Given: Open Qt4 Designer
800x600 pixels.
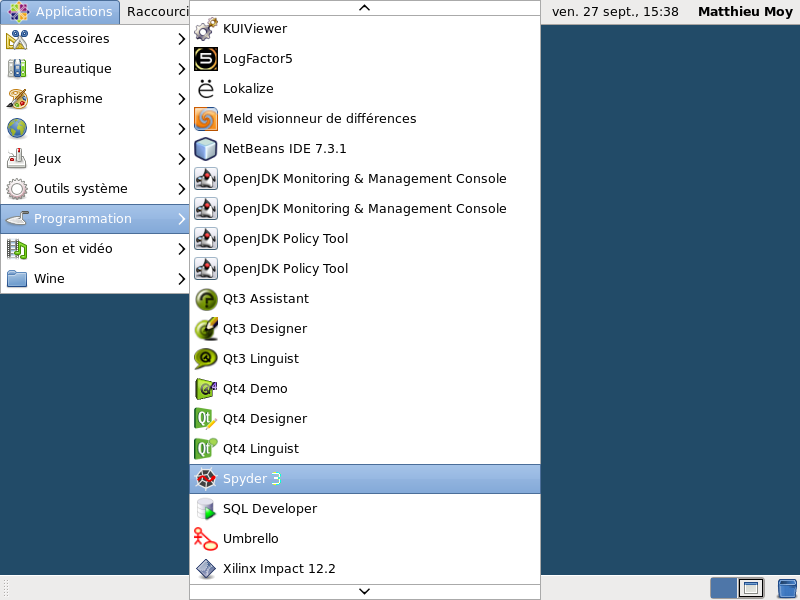Looking at the screenshot, I should [365, 419].
